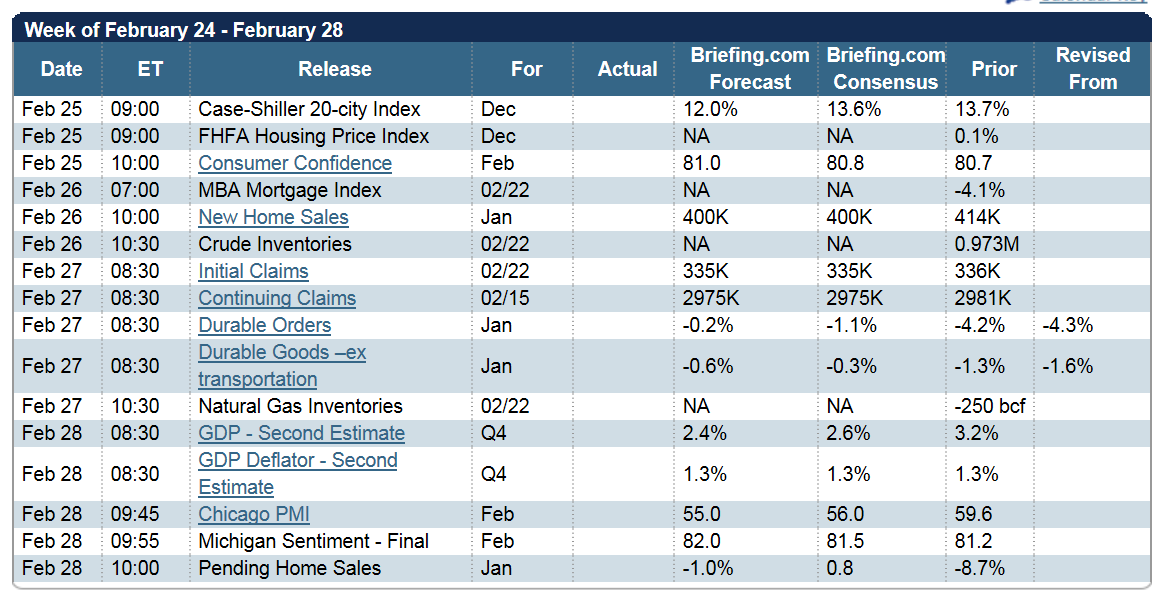
Task: Click GDP Deflator - Second Estimate link
Action: coord(297,460)
